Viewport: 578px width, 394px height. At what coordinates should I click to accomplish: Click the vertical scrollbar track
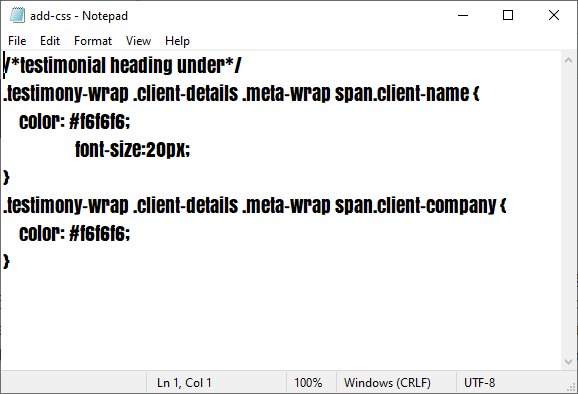click(x=568, y=210)
